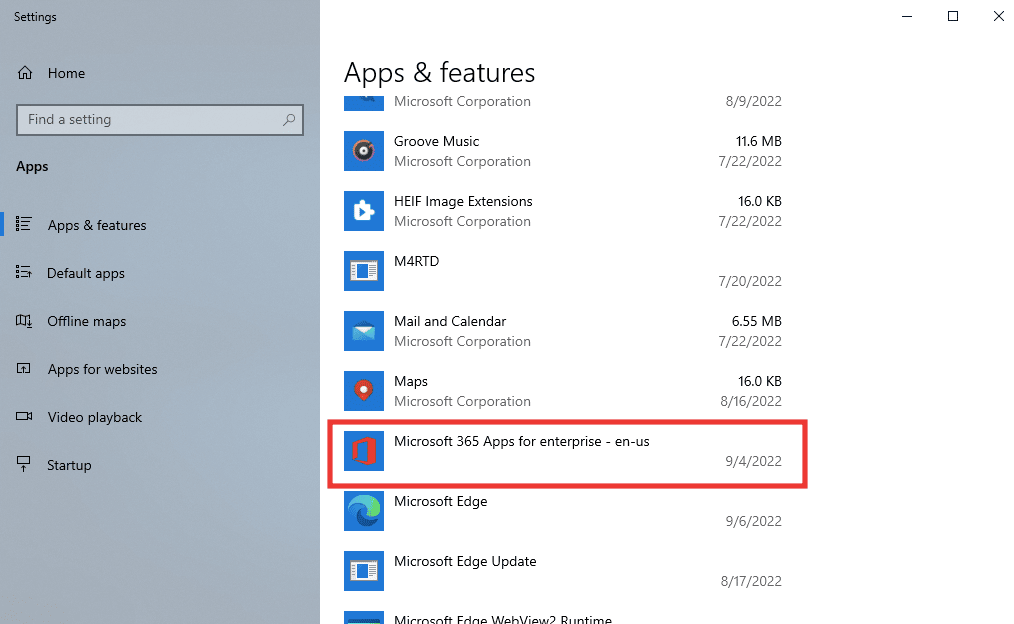Click the Startup sidebar icon
This screenshot has width=1014, height=624.
click(23, 465)
